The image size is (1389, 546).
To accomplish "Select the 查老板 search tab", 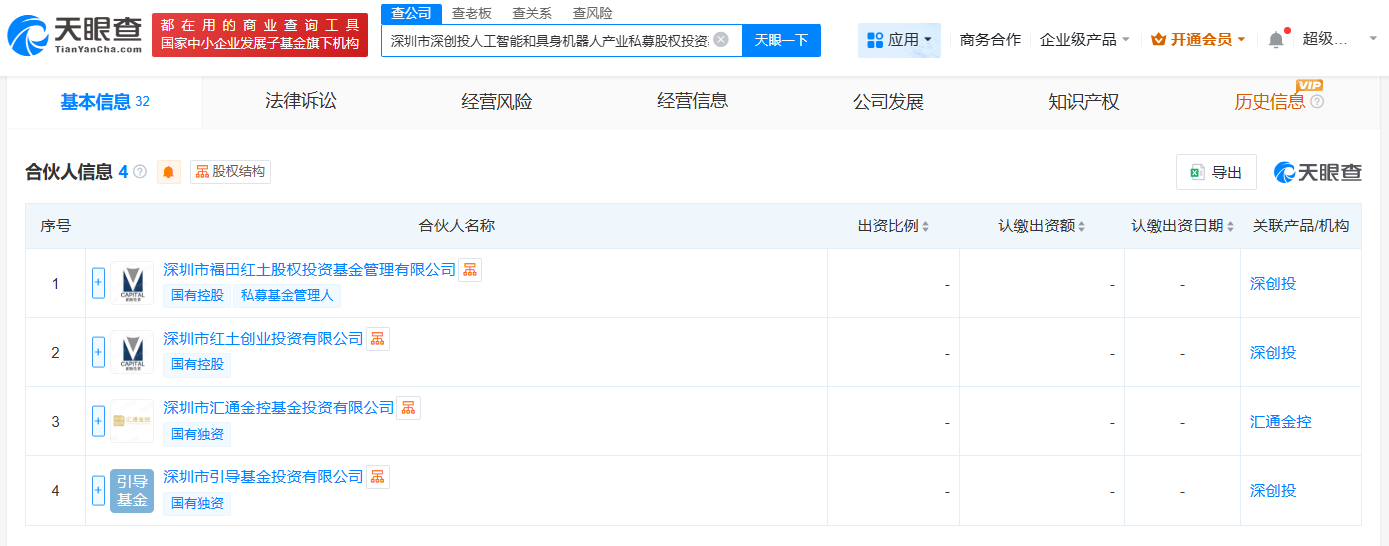I will click(x=472, y=13).
